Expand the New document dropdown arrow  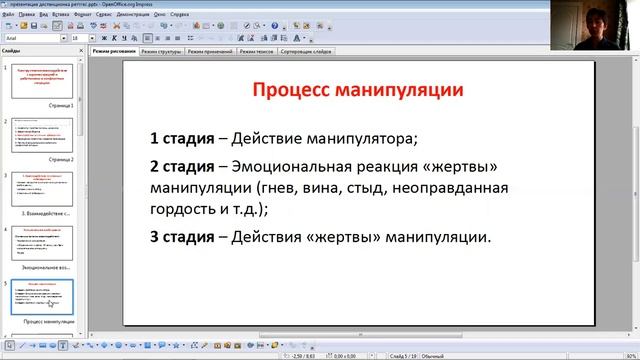coord(17,26)
